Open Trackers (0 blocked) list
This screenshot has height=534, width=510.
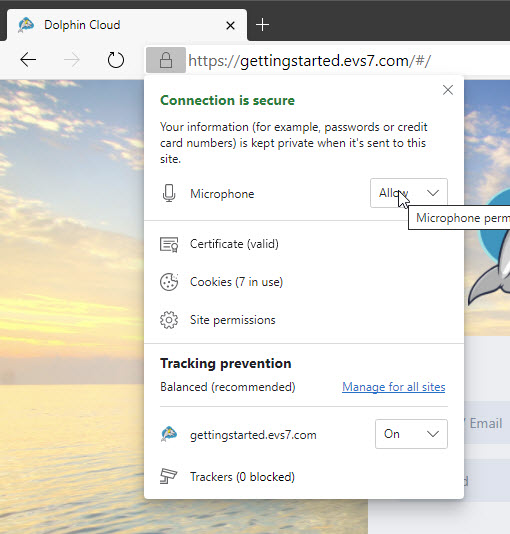point(242,476)
